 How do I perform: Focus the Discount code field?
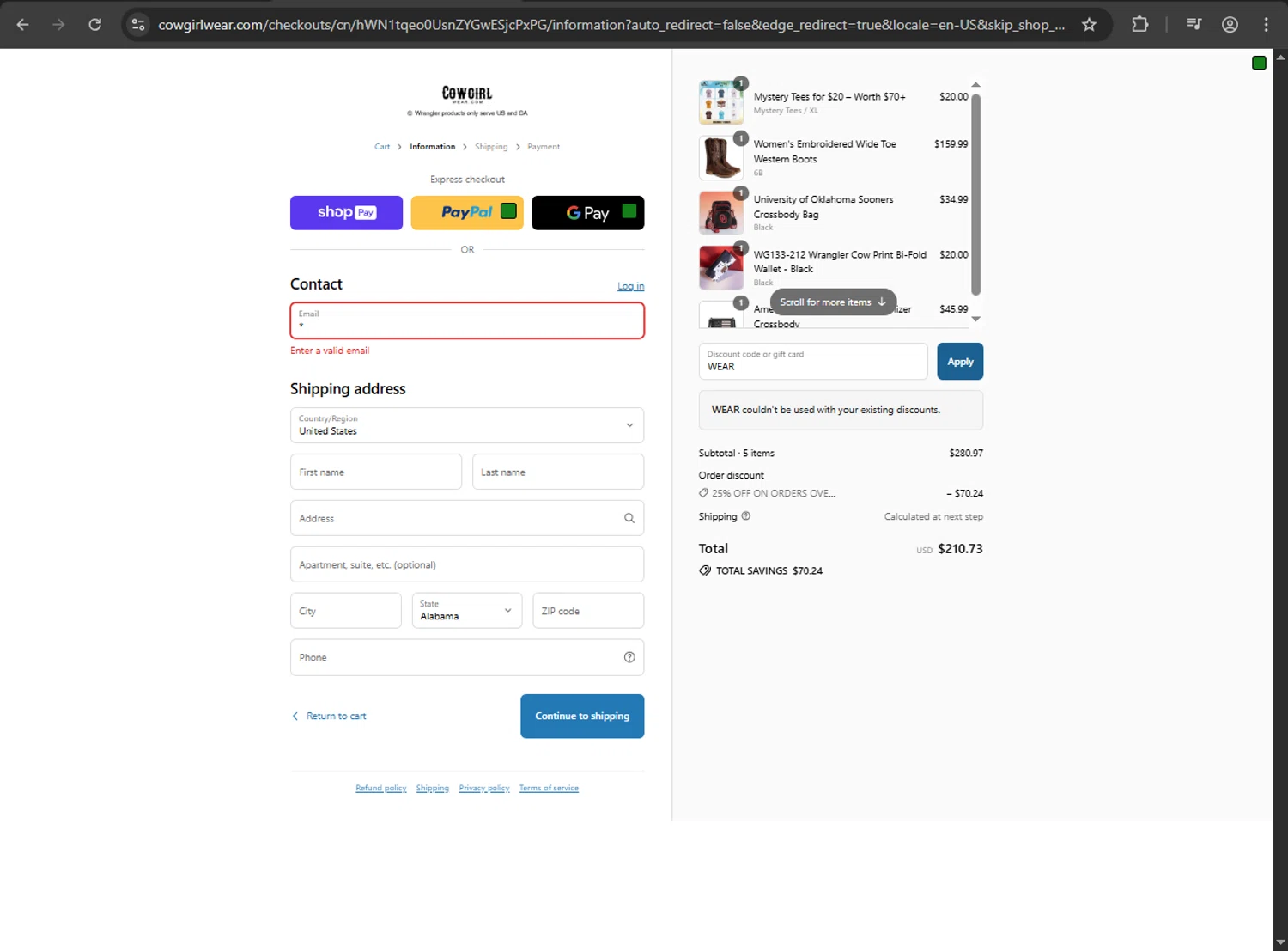click(x=813, y=362)
